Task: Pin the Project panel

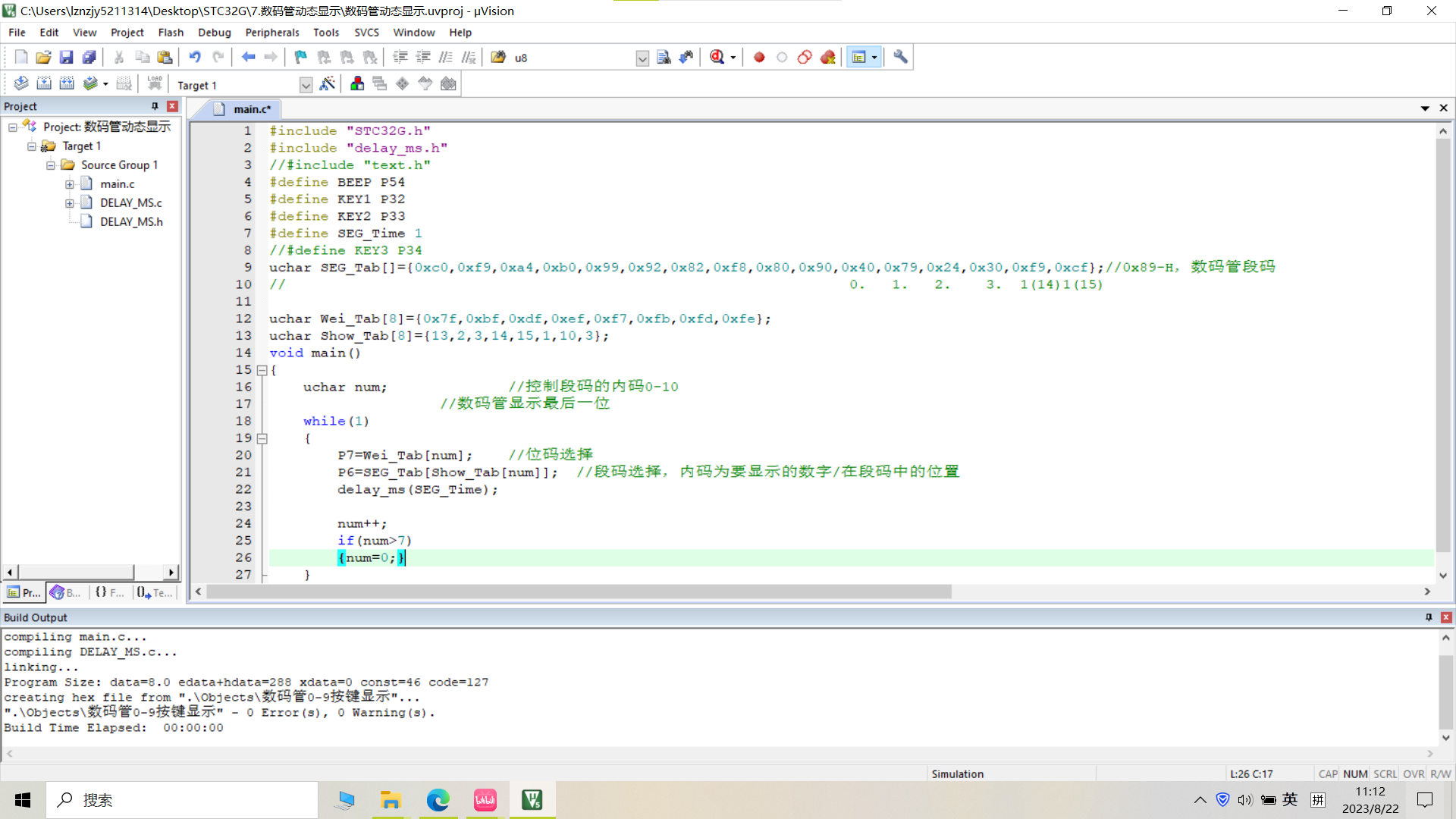Action: pyautogui.click(x=155, y=106)
